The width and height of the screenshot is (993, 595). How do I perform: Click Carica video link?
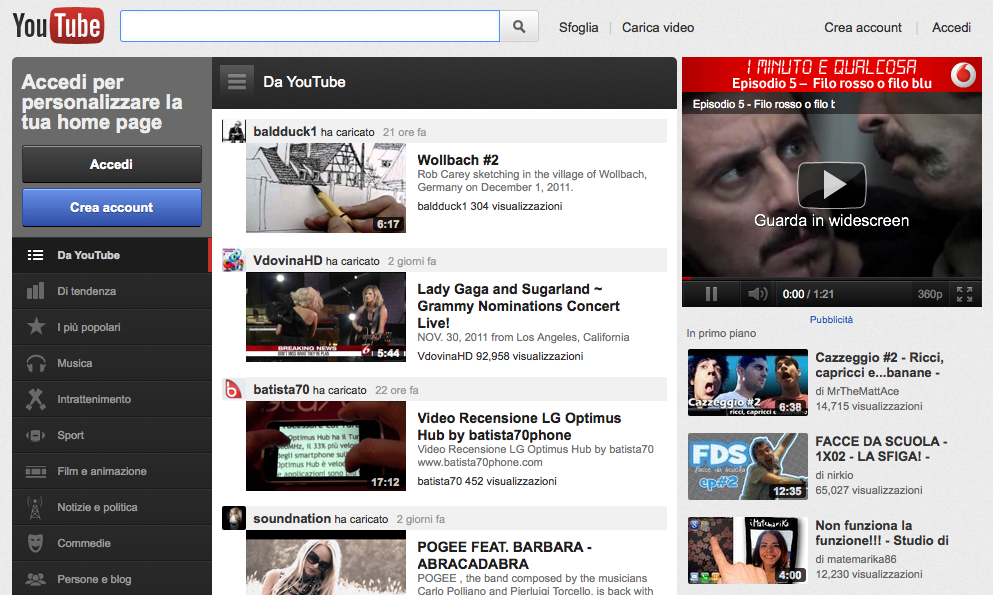658,27
